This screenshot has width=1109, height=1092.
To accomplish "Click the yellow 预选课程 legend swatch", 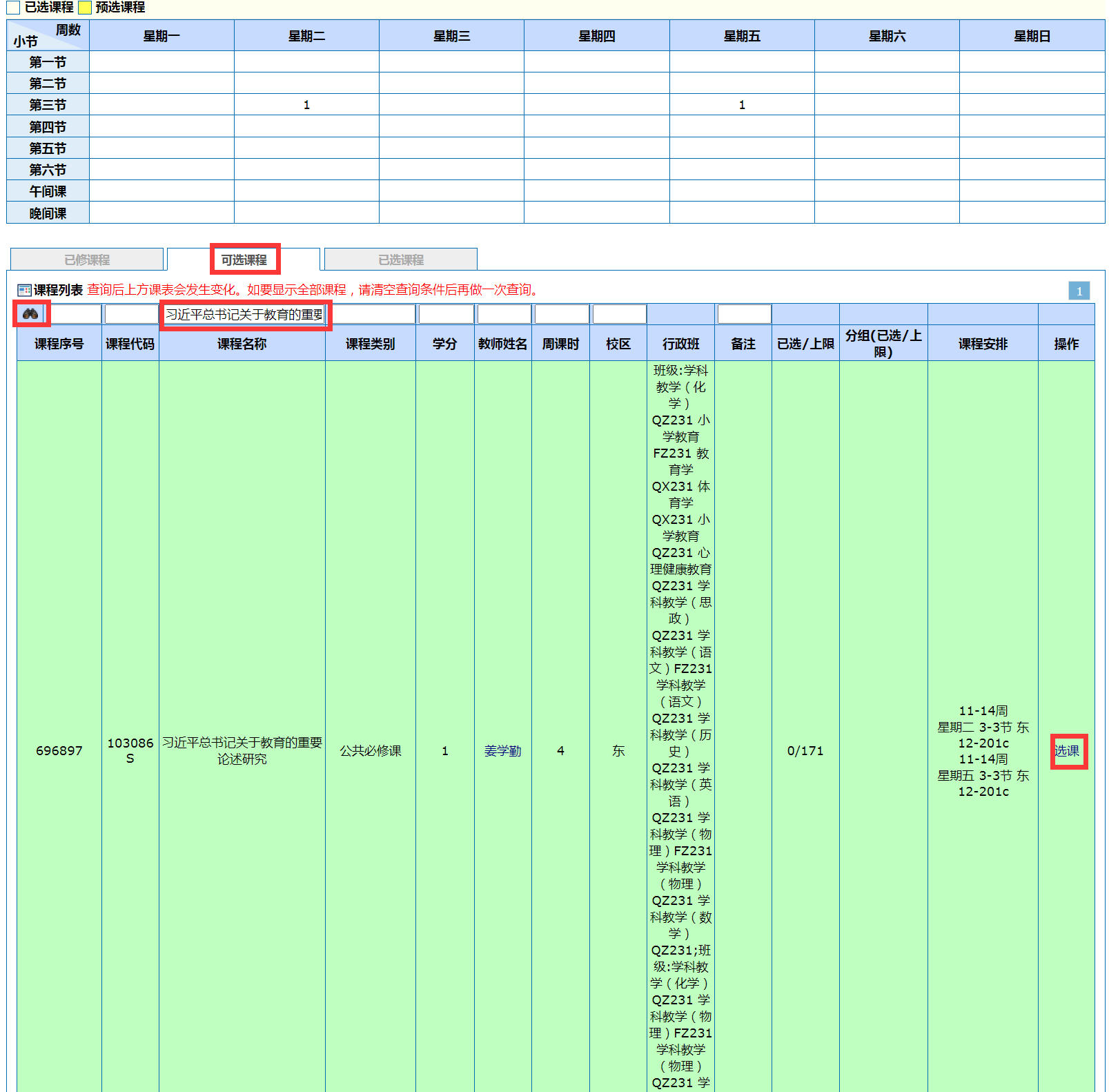I will (x=85, y=8).
